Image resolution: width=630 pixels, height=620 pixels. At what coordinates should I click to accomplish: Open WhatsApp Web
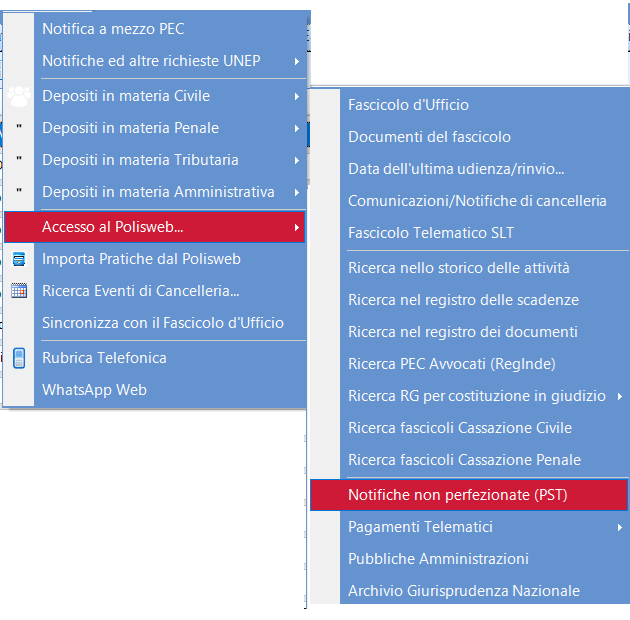click(94, 390)
